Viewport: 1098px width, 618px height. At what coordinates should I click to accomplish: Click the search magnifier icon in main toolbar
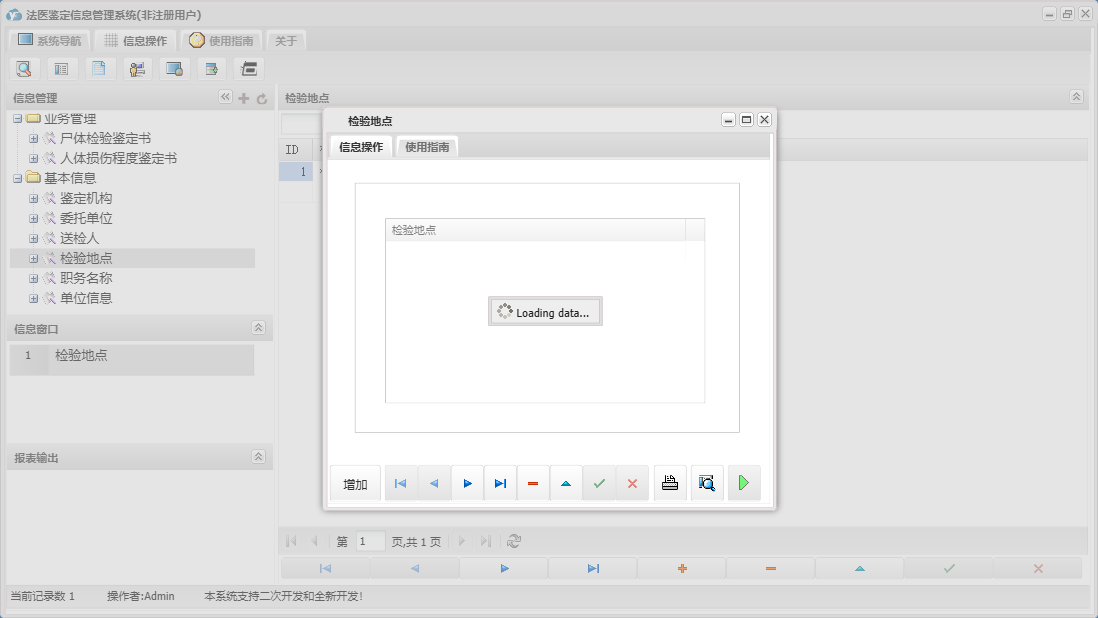pos(24,69)
